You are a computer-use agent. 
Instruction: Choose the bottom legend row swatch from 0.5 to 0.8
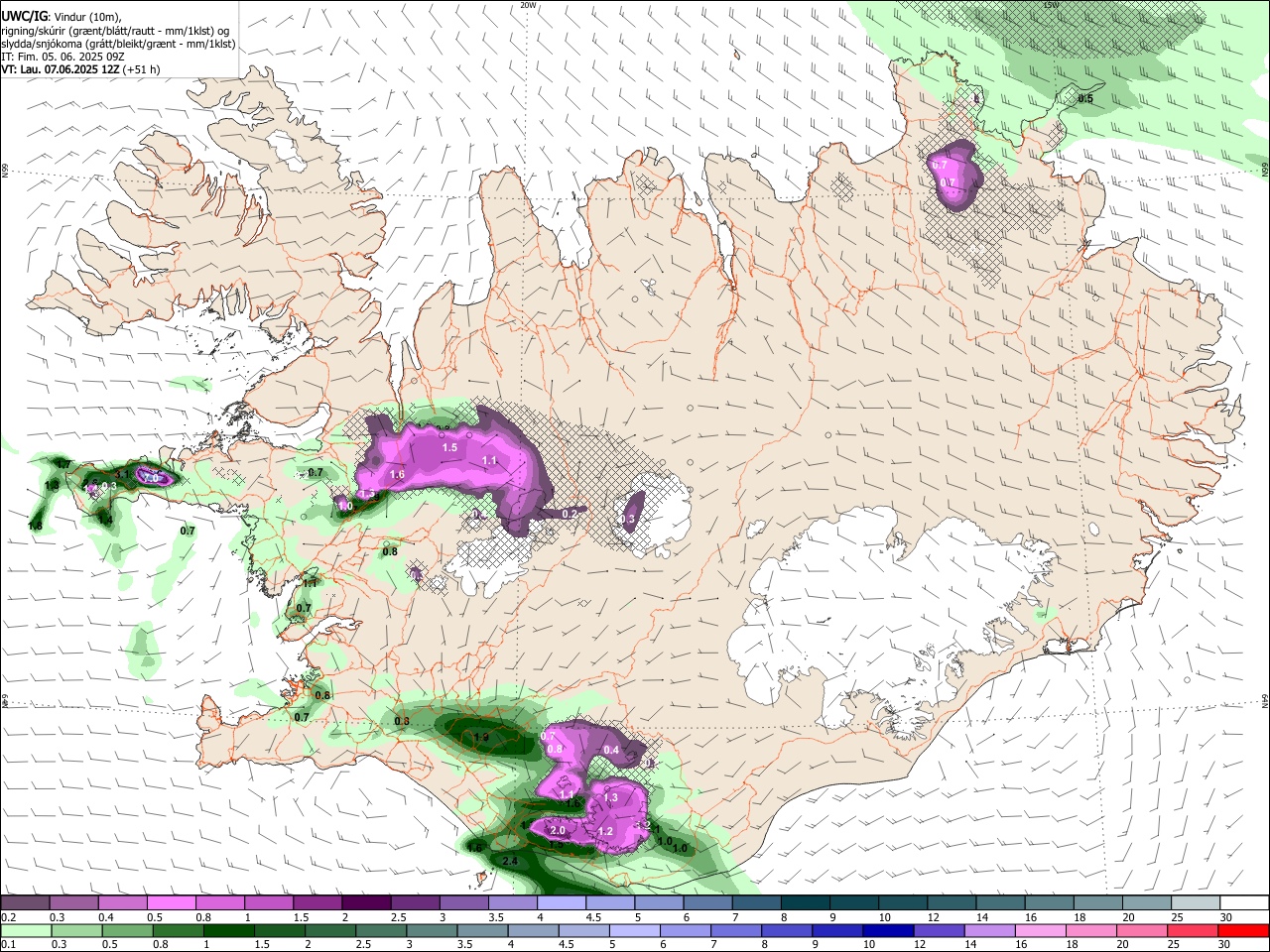click(126, 931)
